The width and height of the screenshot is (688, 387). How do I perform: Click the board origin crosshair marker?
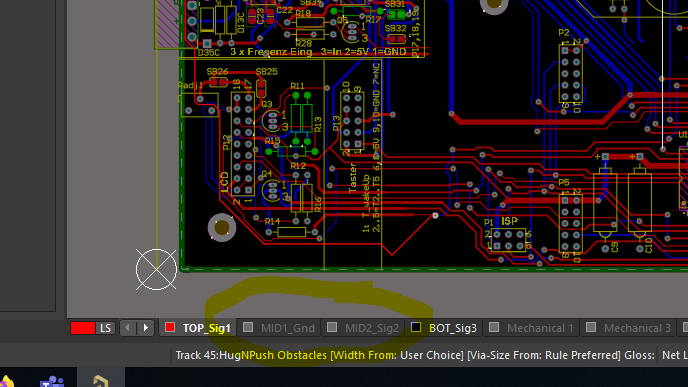click(x=156, y=269)
